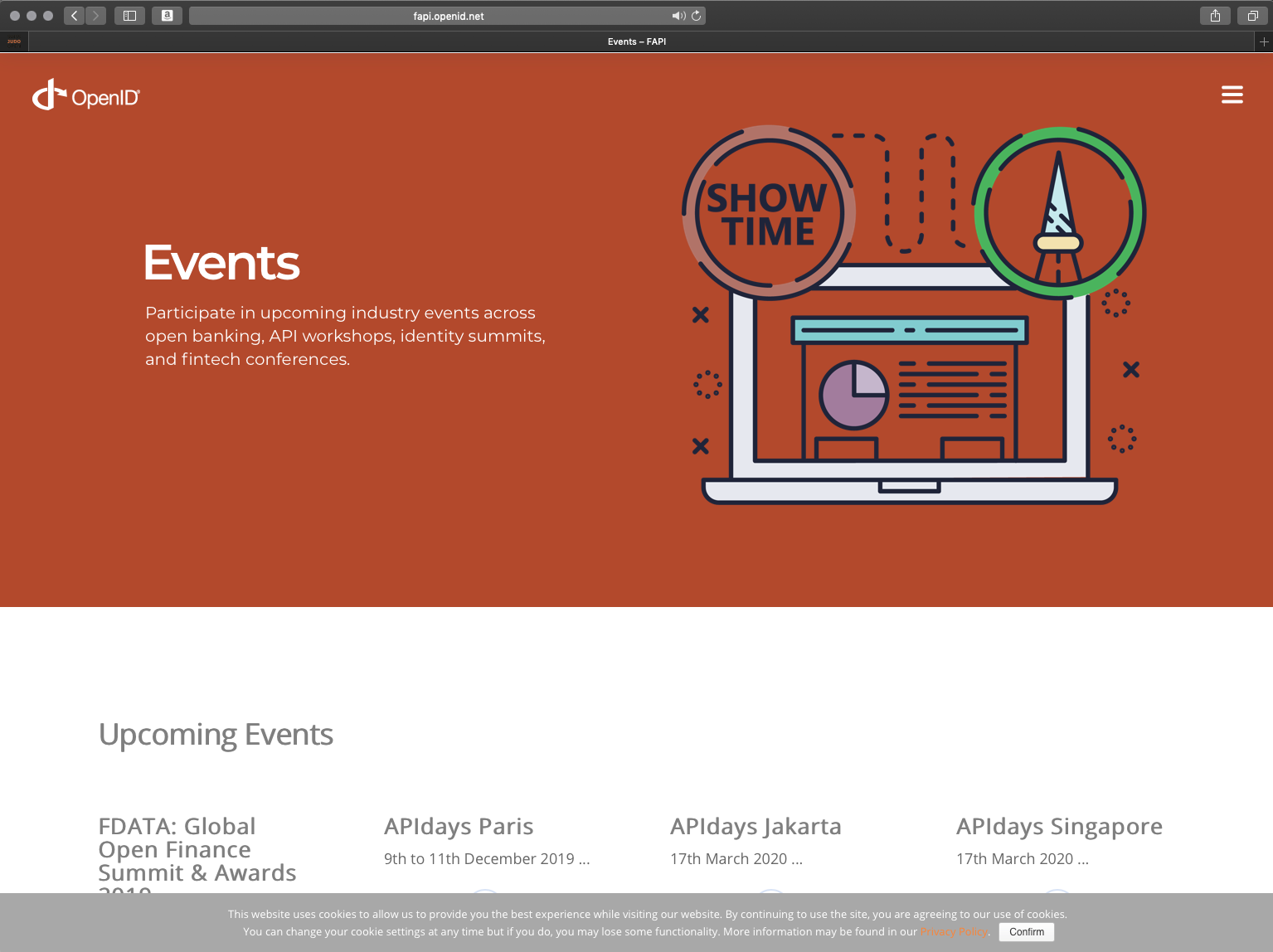
Task: Select the Events – FAPI tab
Action: (637, 41)
